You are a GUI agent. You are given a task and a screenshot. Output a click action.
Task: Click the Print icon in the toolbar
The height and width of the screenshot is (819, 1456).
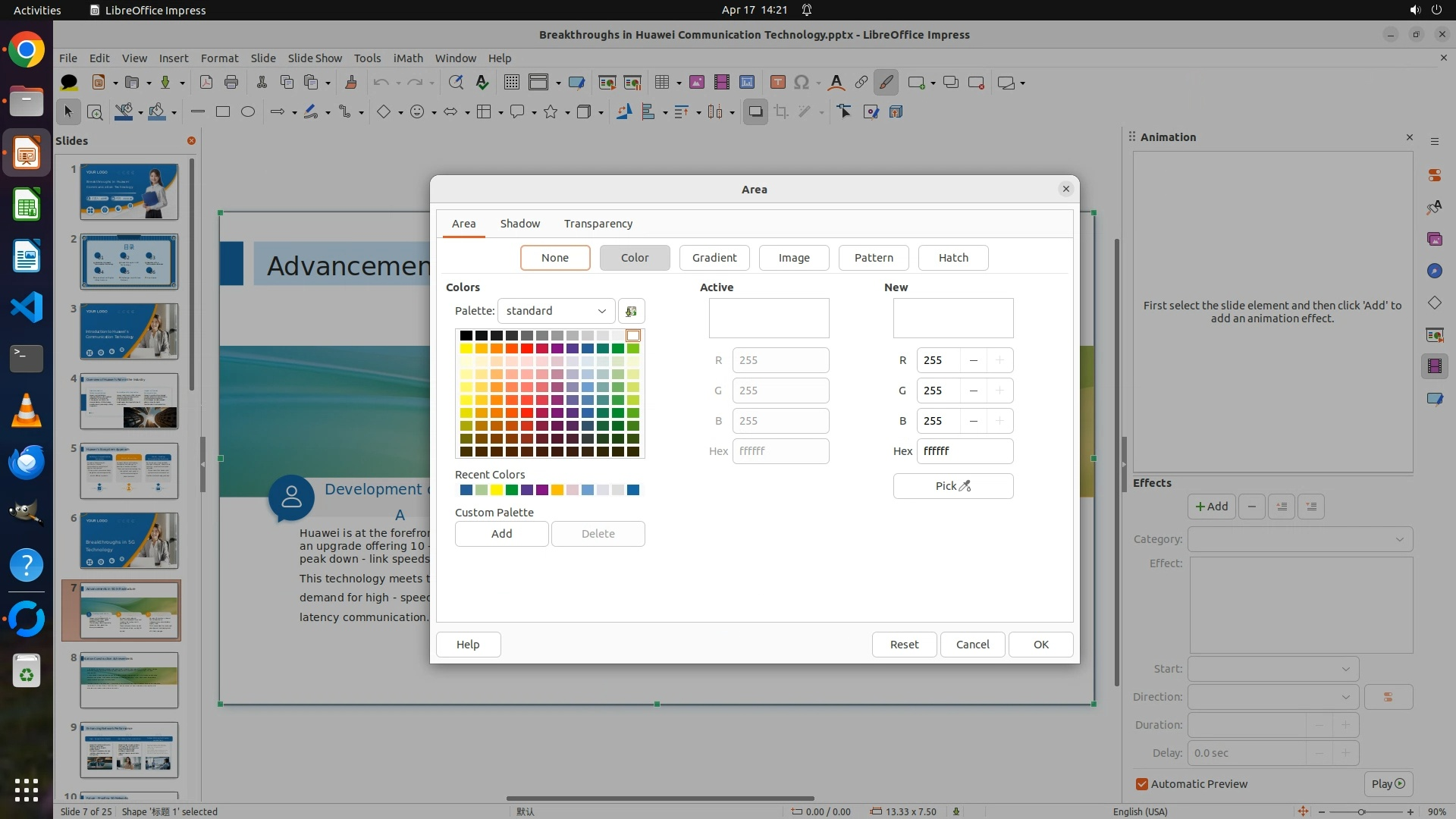231,83
